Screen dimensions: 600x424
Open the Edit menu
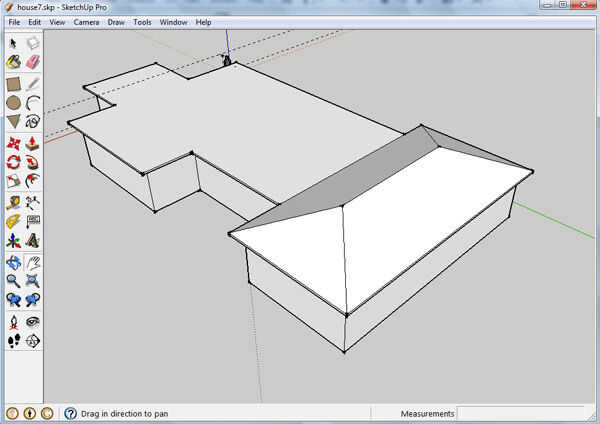34,22
